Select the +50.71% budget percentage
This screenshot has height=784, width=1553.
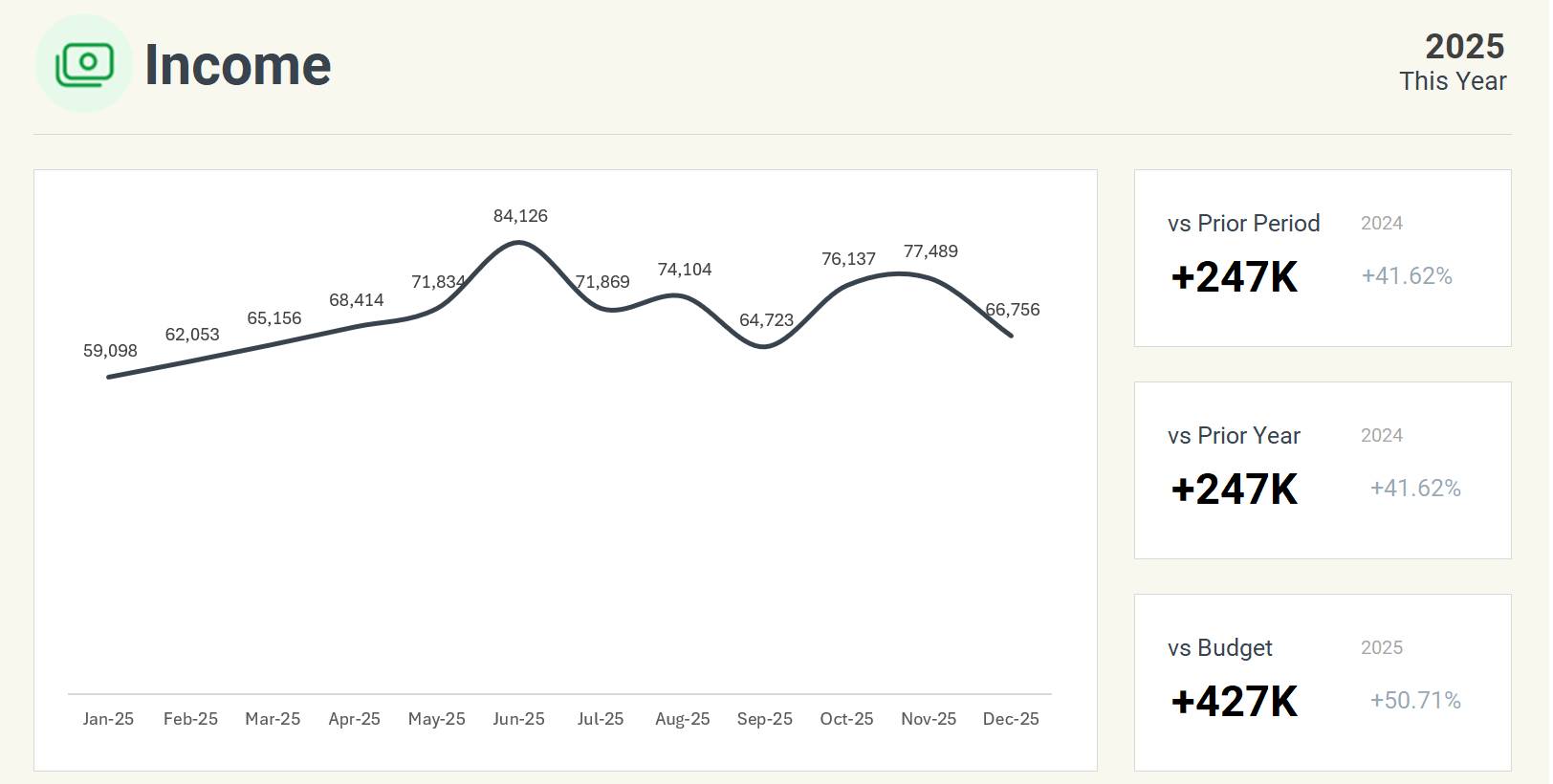[1414, 700]
